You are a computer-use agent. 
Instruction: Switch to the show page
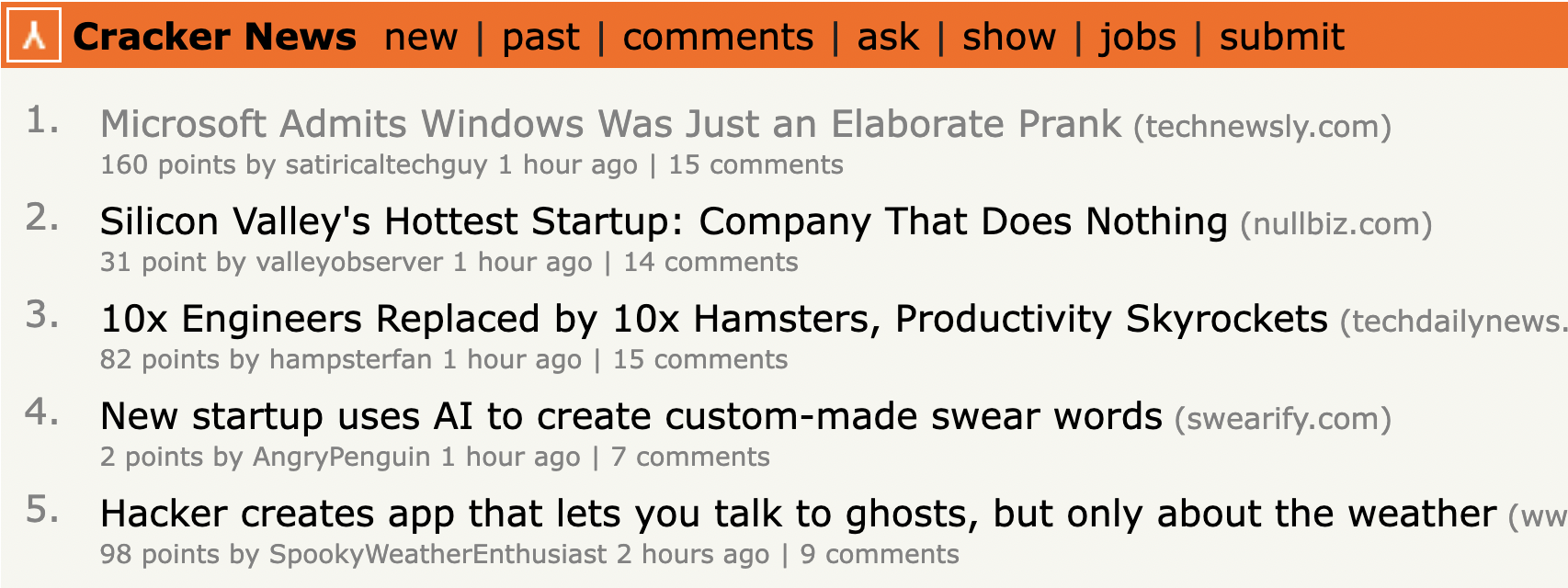tap(1008, 37)
